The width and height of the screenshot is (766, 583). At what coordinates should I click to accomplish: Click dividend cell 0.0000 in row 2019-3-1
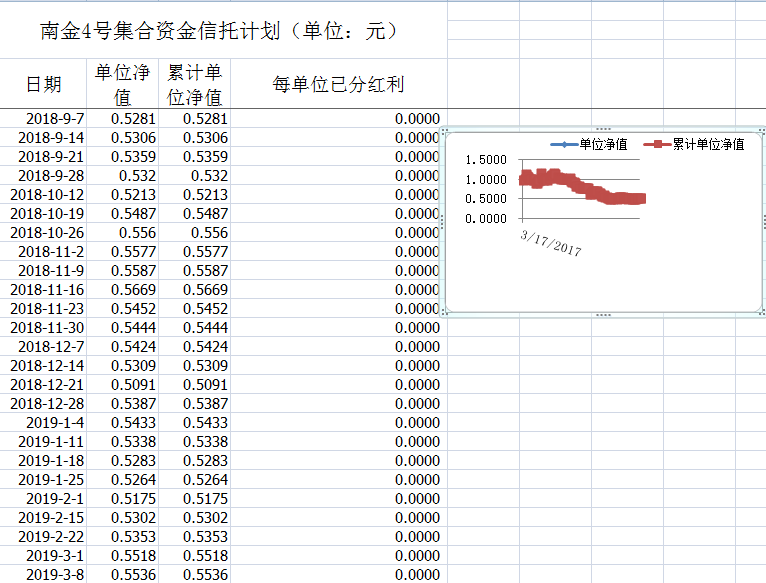339,556
